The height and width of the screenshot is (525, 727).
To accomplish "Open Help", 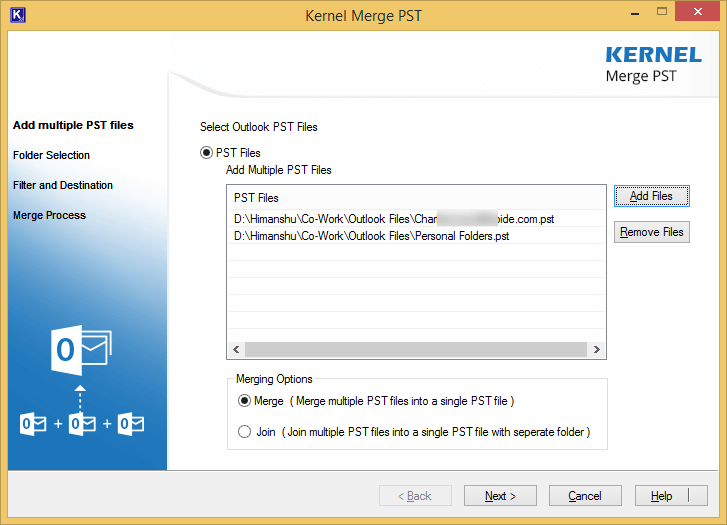I will point(671,496).
